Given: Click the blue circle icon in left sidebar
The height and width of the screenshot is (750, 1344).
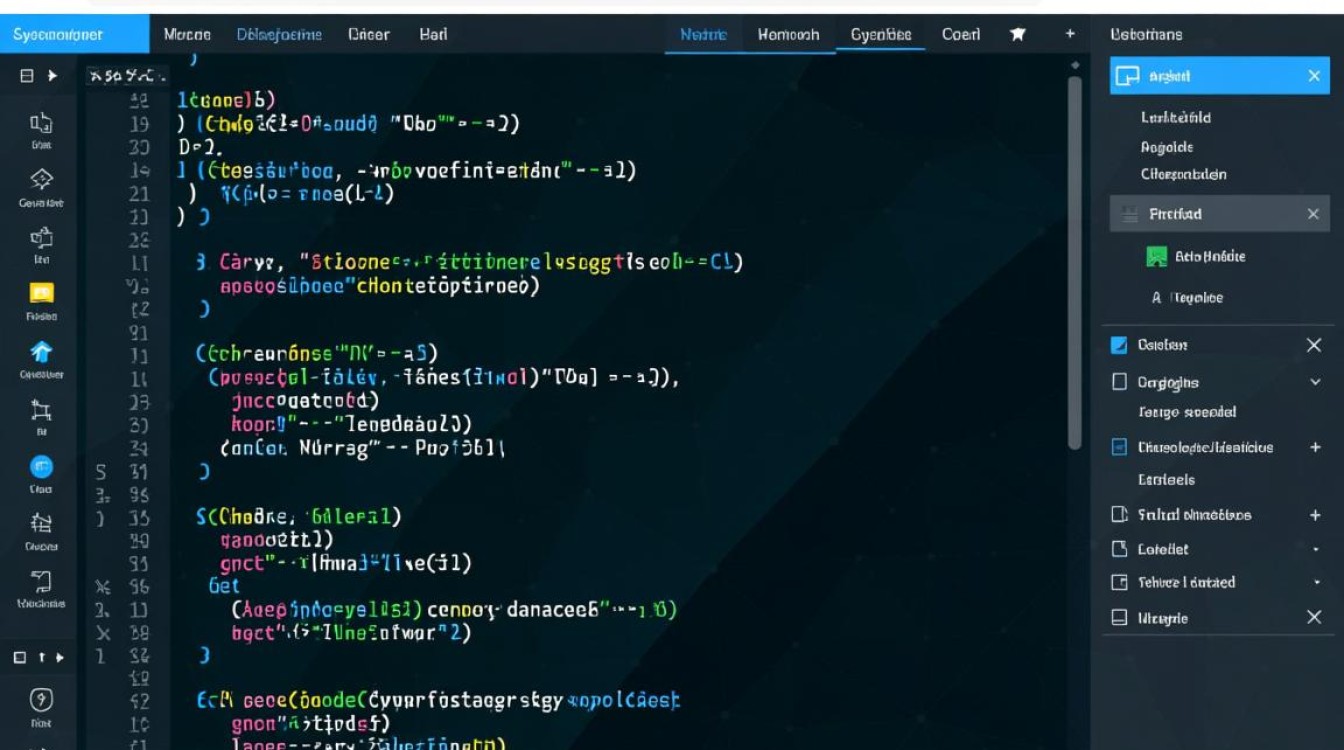Looking at the screenshot, I should pyautogui.click(x=41, y=467).
